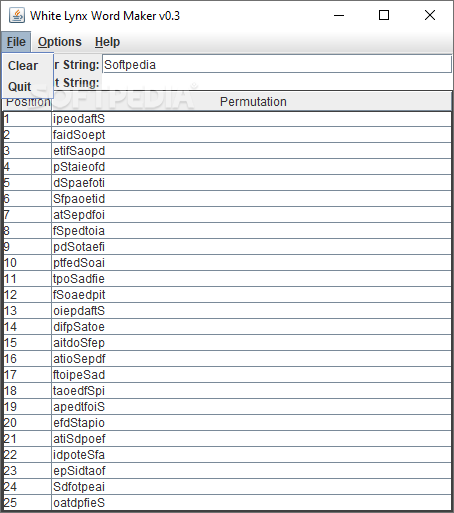
Task: Select permutation oiepdaftS
Action: click(251, 311)
